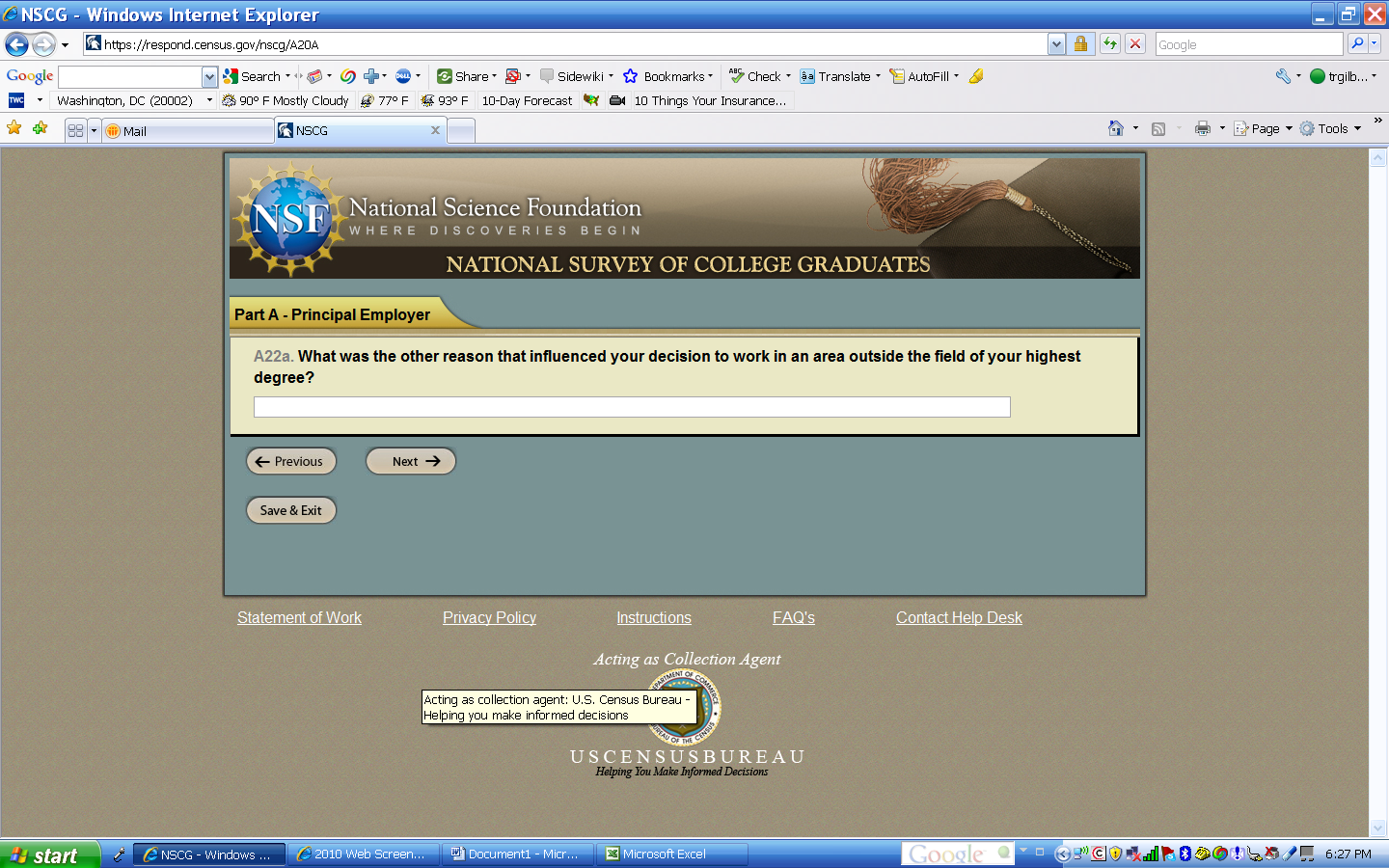Click the Print icon in command bar
This screenshot has height=868, width=1389.
tap(1202, 128)
